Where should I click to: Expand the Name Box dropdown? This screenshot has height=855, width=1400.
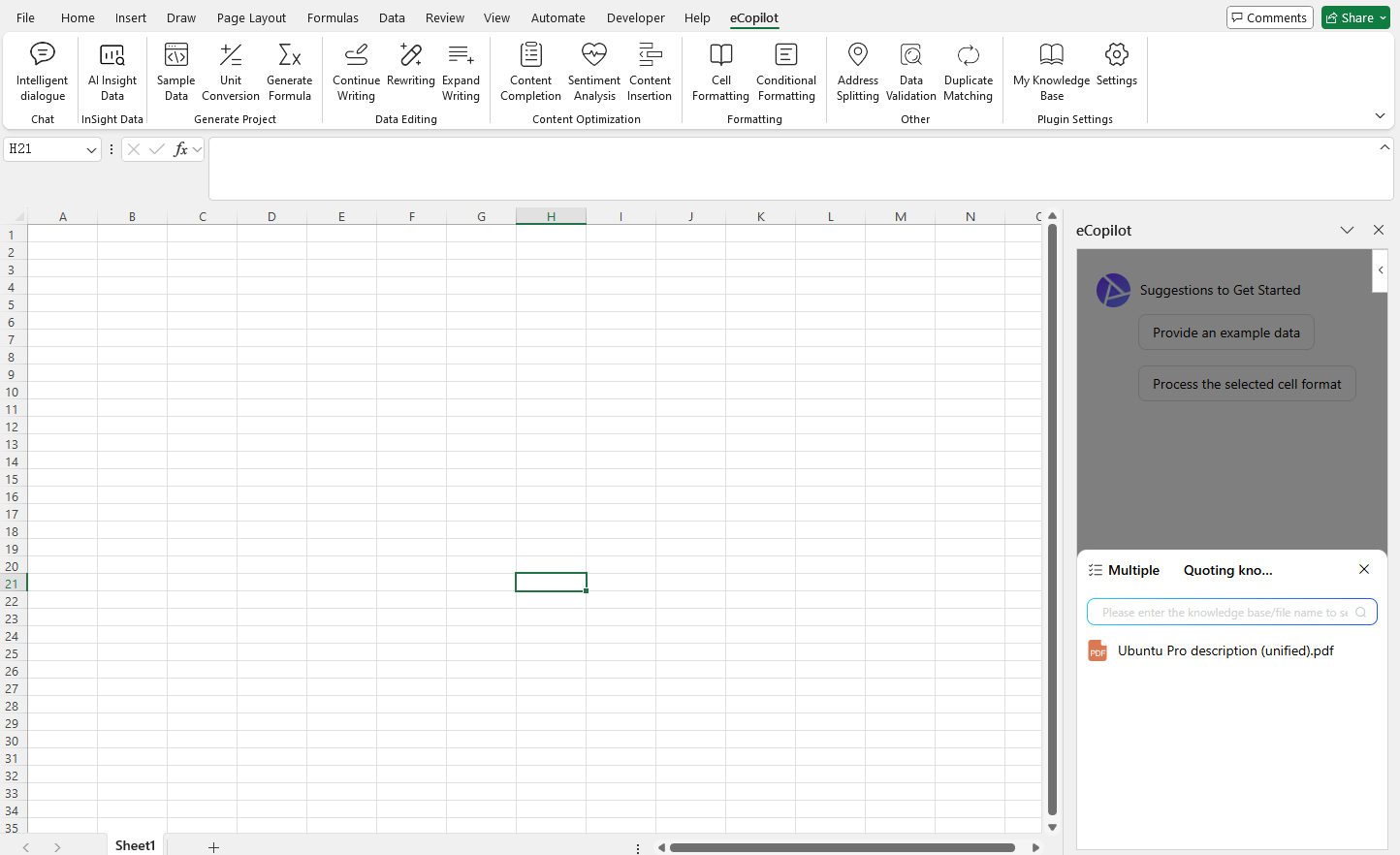(91, 149)
